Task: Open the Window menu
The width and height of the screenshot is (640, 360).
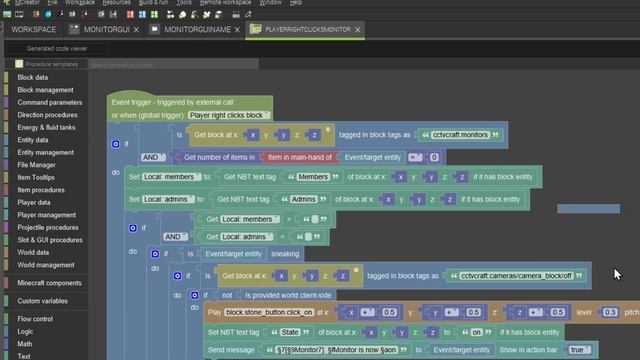Action: point(271,2)
